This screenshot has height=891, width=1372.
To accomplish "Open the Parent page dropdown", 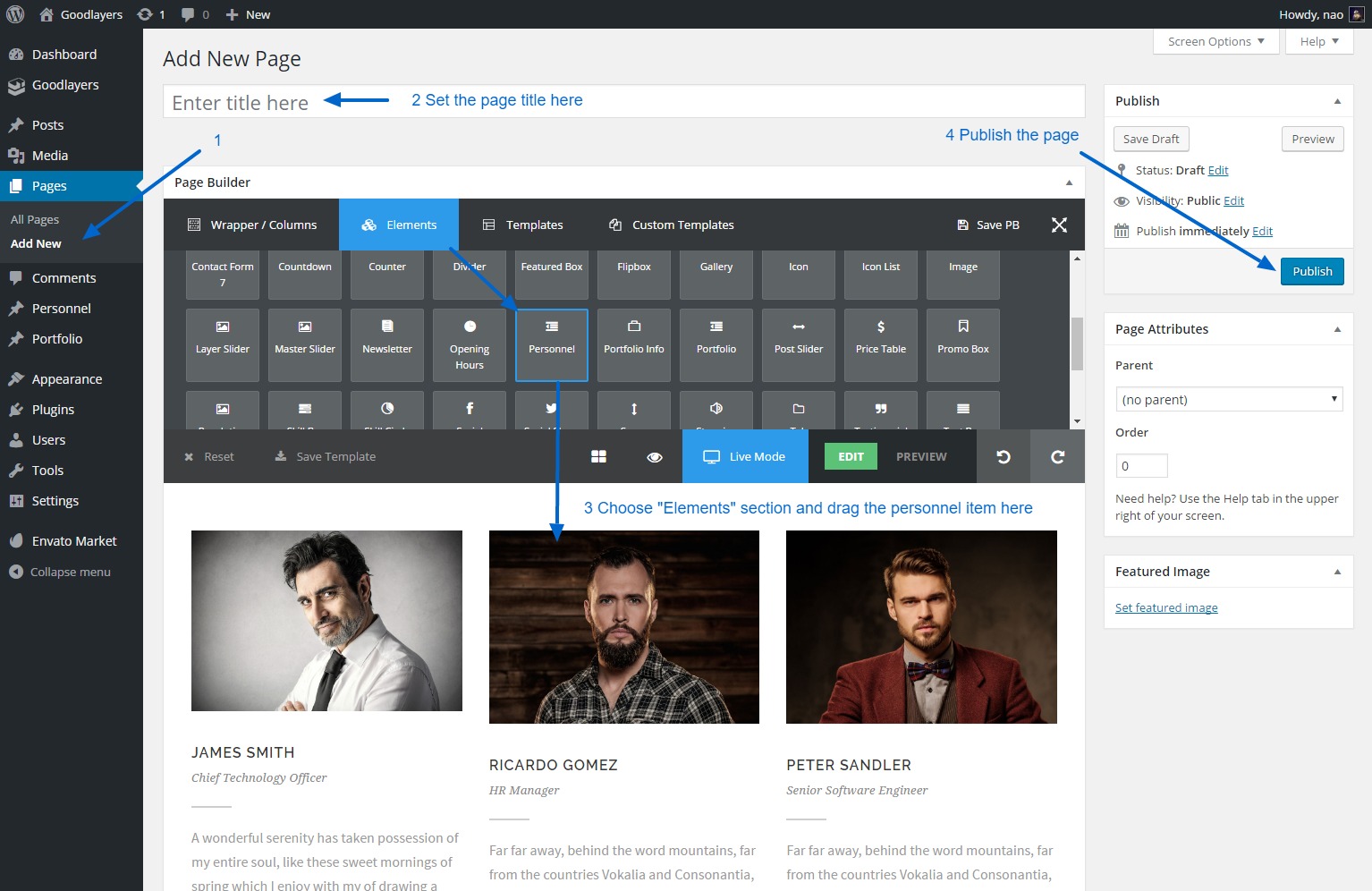I will [1229, 400].
